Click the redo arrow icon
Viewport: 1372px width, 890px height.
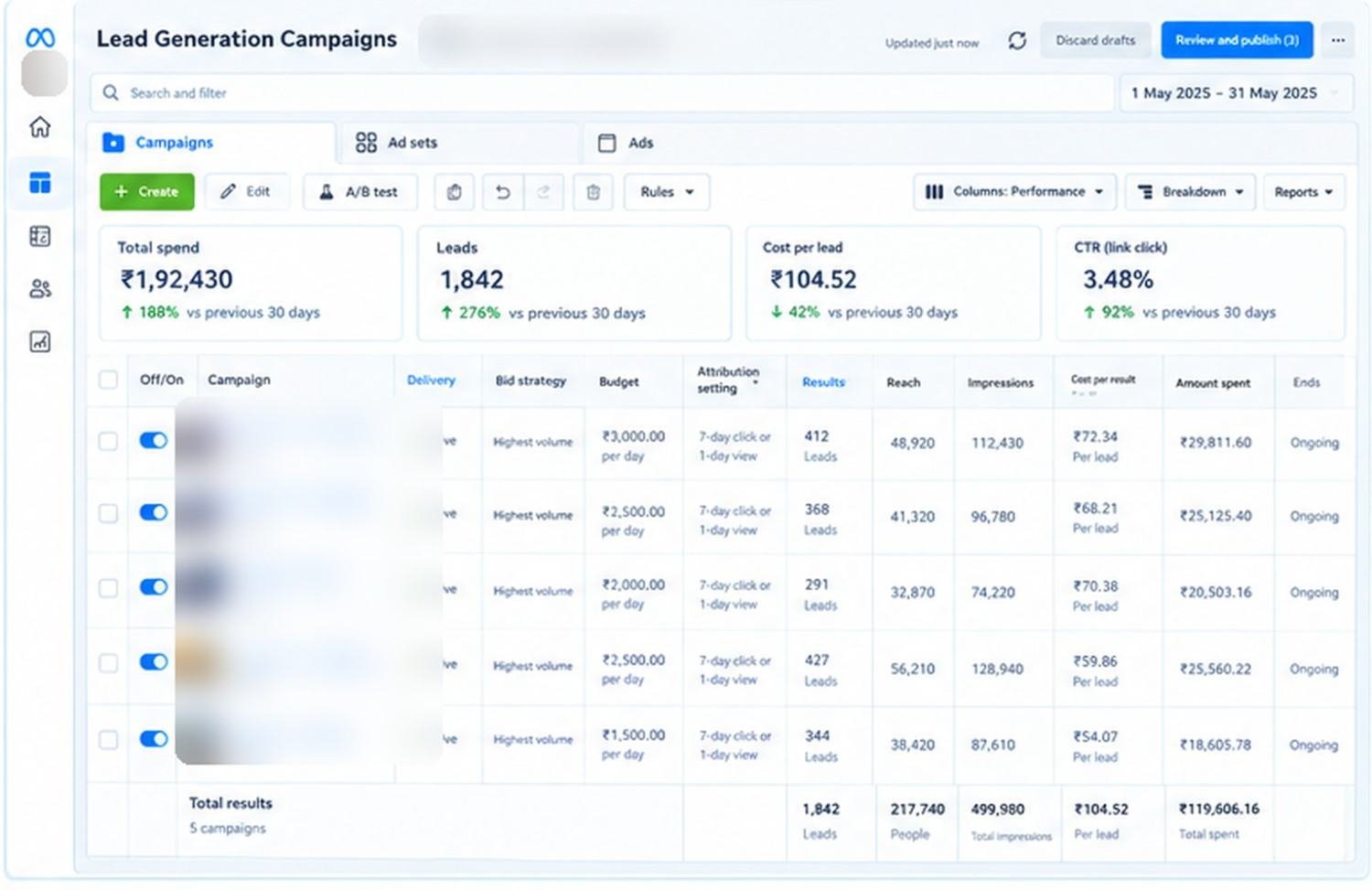click(x=543, y=192)
